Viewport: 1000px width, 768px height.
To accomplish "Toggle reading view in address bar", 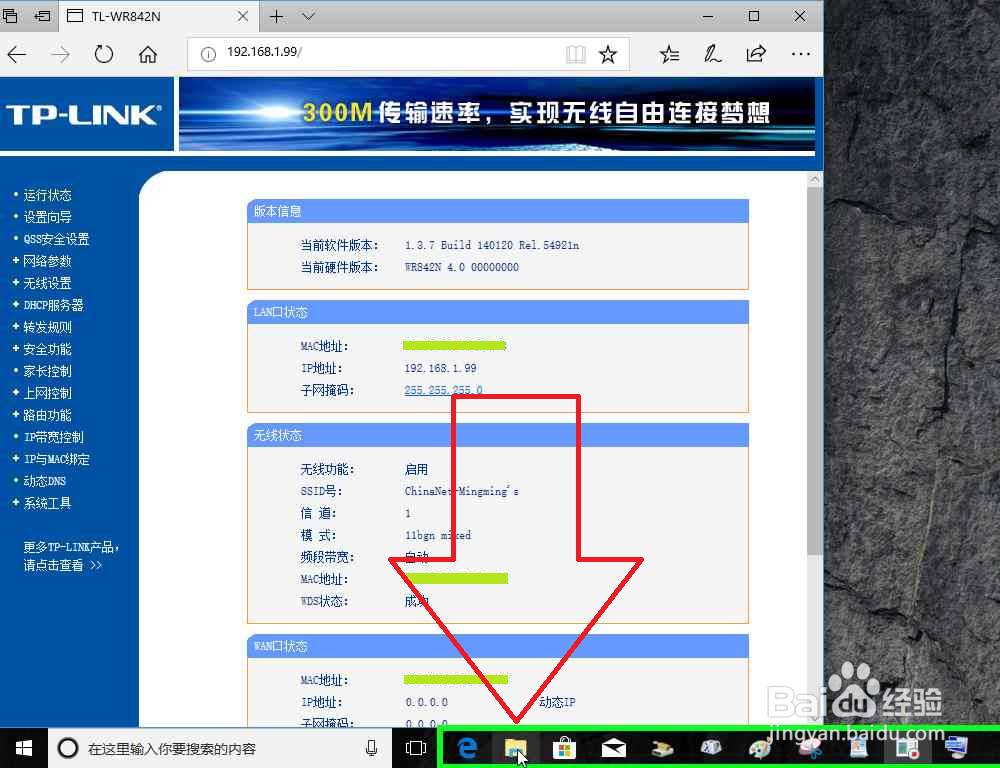I will [575, 55].
